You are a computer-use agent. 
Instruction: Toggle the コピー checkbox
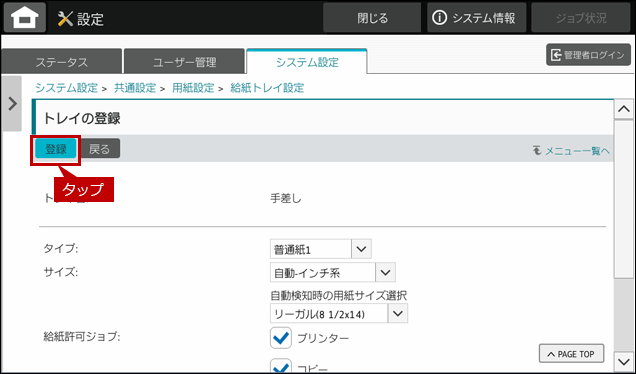pos(281,366)
